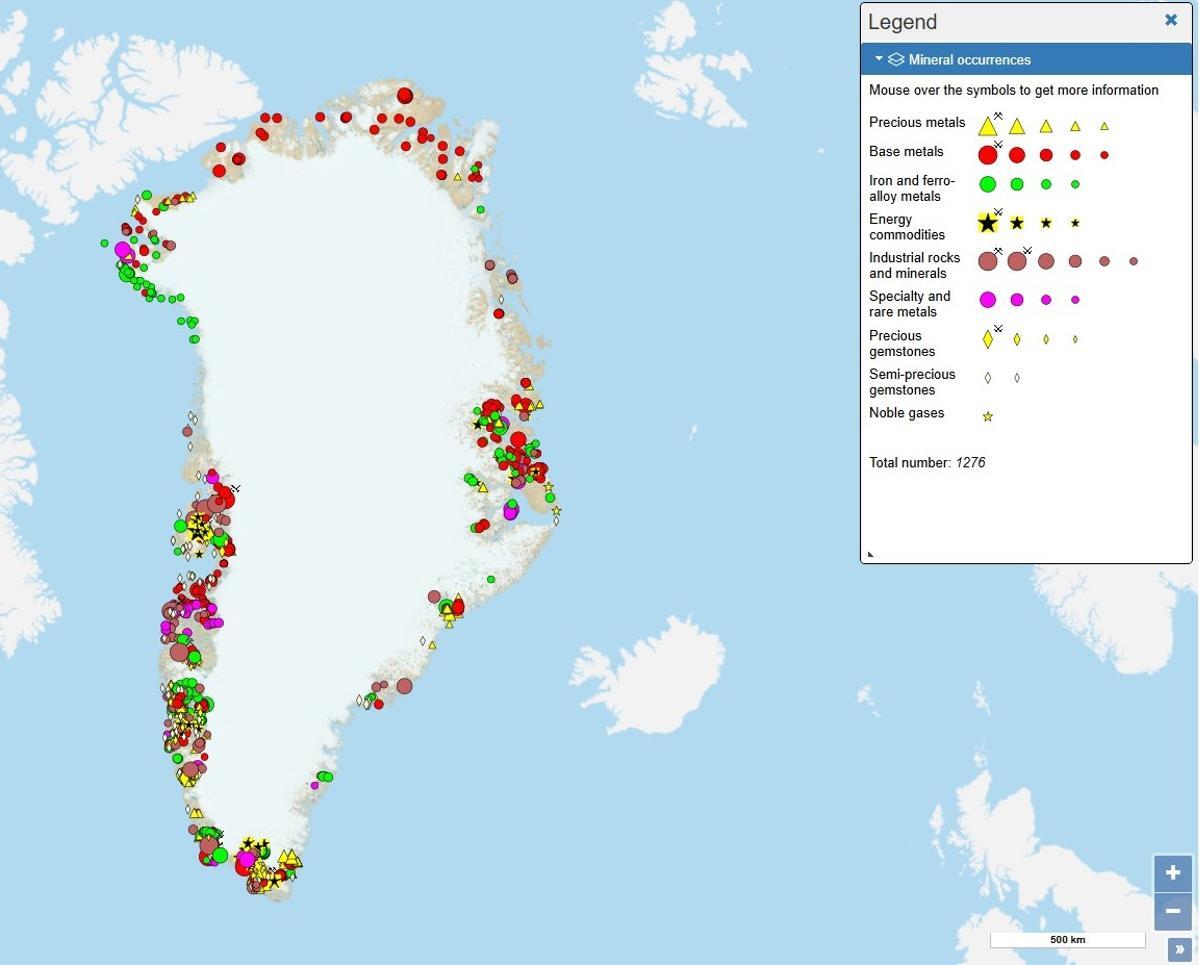The height and width of the screenshot is (965, 1200).
Task: Click the Noble gases star symbol
Action: click(x=988, y=417)
